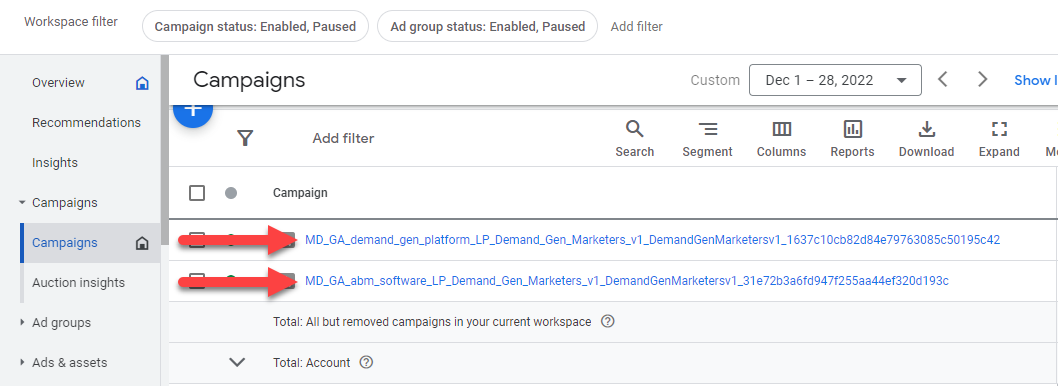
Task: Click the funnel filter icon
Action: (245, 138)
